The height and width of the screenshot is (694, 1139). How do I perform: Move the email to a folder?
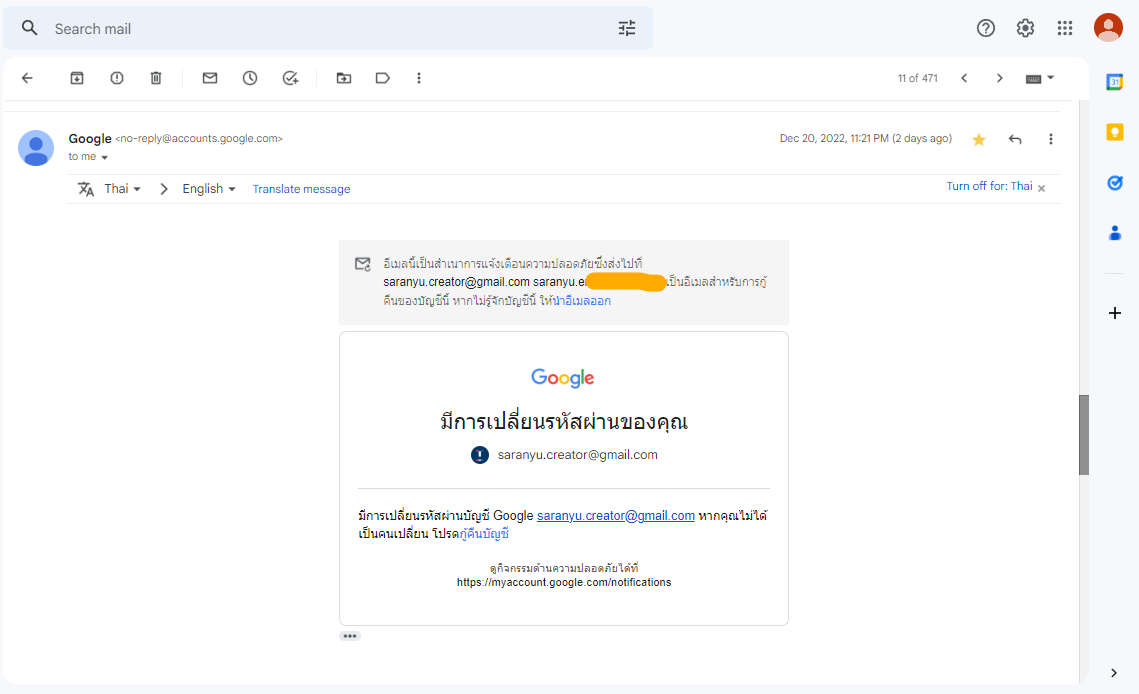click(344, 78)
